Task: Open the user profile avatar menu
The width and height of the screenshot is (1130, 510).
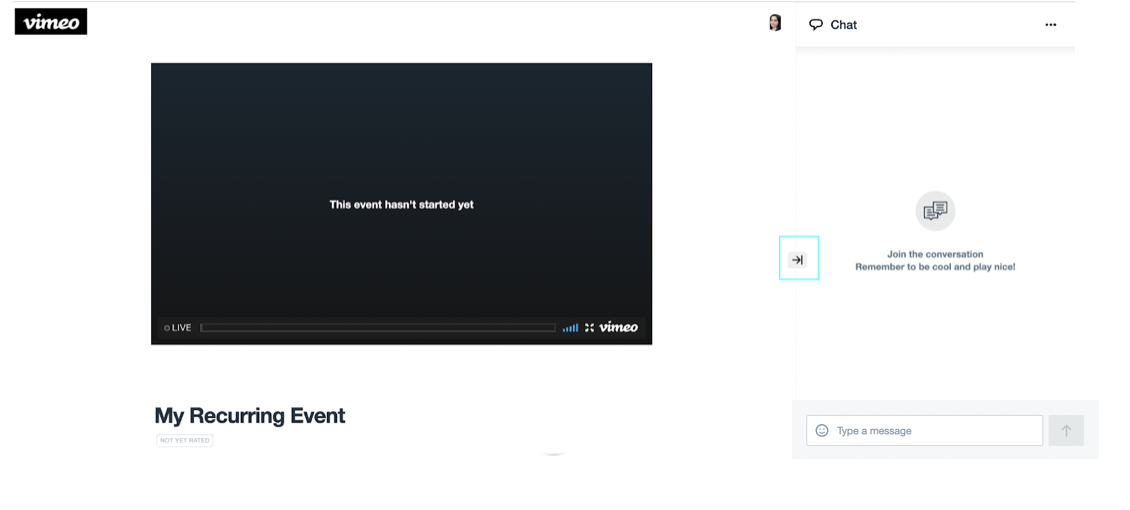Action: pos(775,23)
